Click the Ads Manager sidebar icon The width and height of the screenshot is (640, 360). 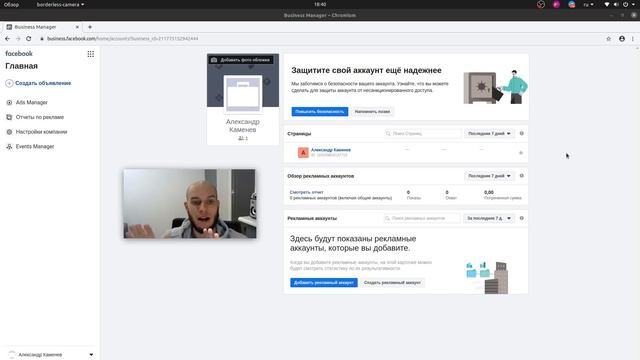9,102
